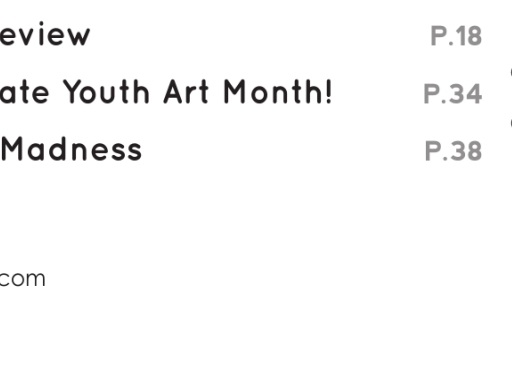The width and height of the screenshot is (512, 367).
Task: Click the letter 'P' in P.34
Action: (x=431, y=94)
